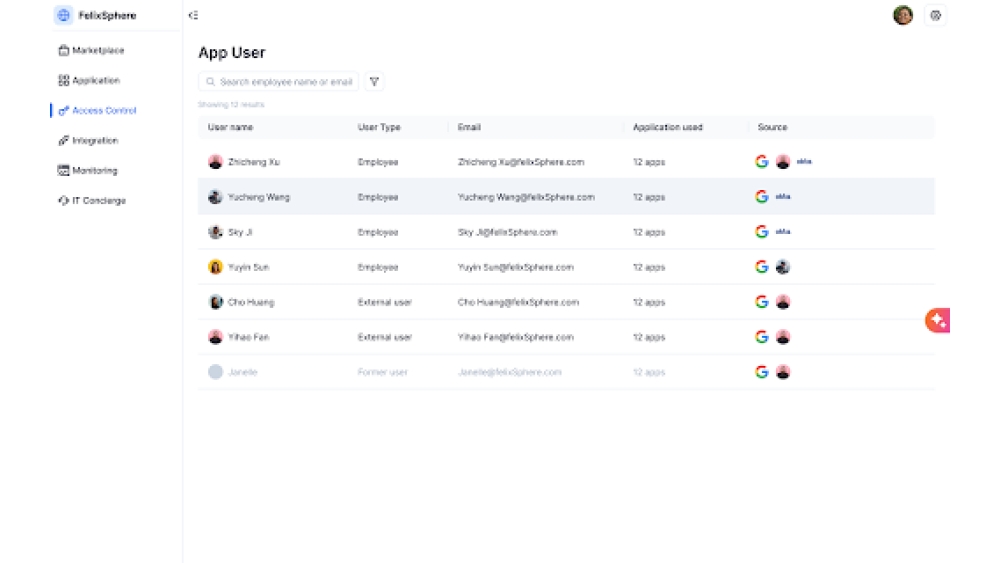
Task: Click Google source icon in Yihao Fan row
Action: click(761, 337)
